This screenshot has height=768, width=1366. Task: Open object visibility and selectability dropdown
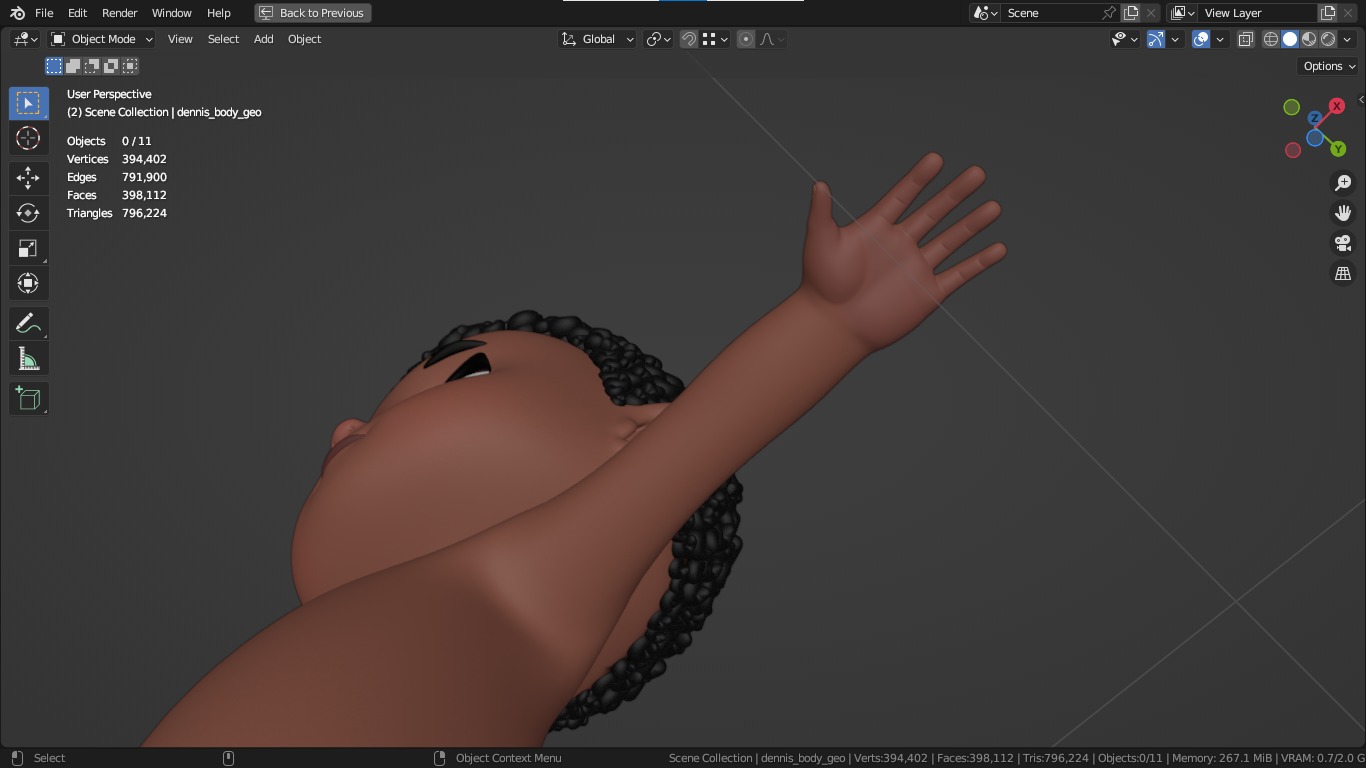coord(1125,39)
